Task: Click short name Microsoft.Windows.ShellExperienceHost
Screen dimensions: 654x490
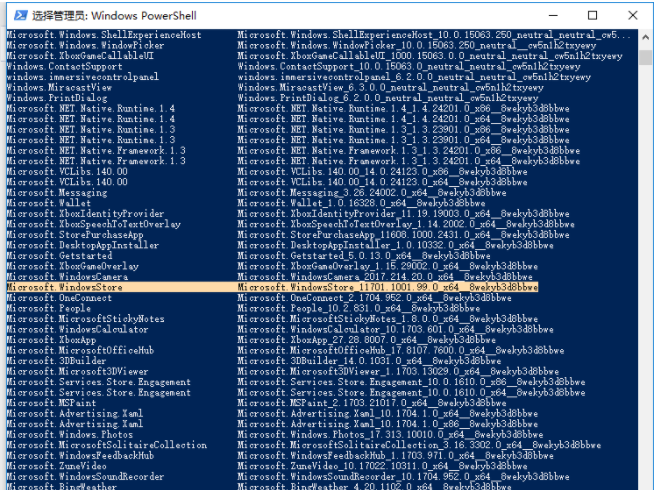Action: tap(104, 35)
